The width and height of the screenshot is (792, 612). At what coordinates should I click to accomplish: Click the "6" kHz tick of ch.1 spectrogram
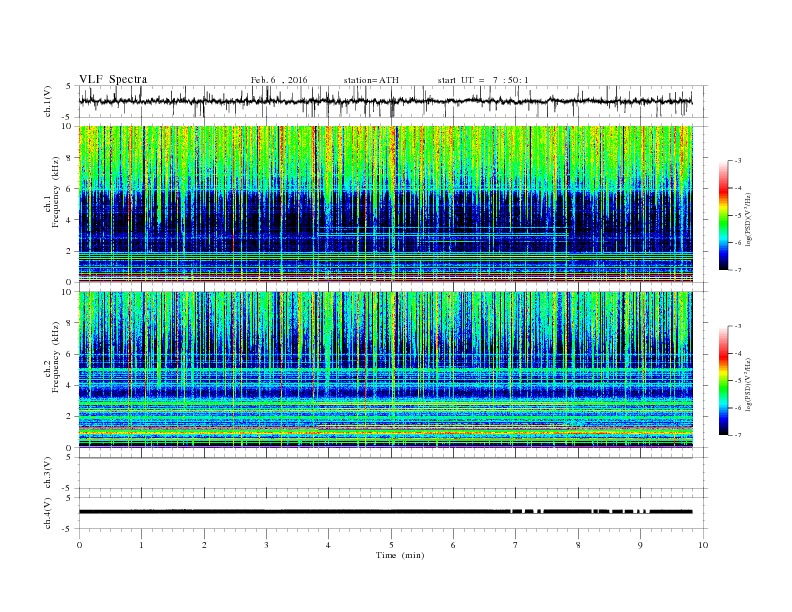pyautogui.click(x=69, y=189)
